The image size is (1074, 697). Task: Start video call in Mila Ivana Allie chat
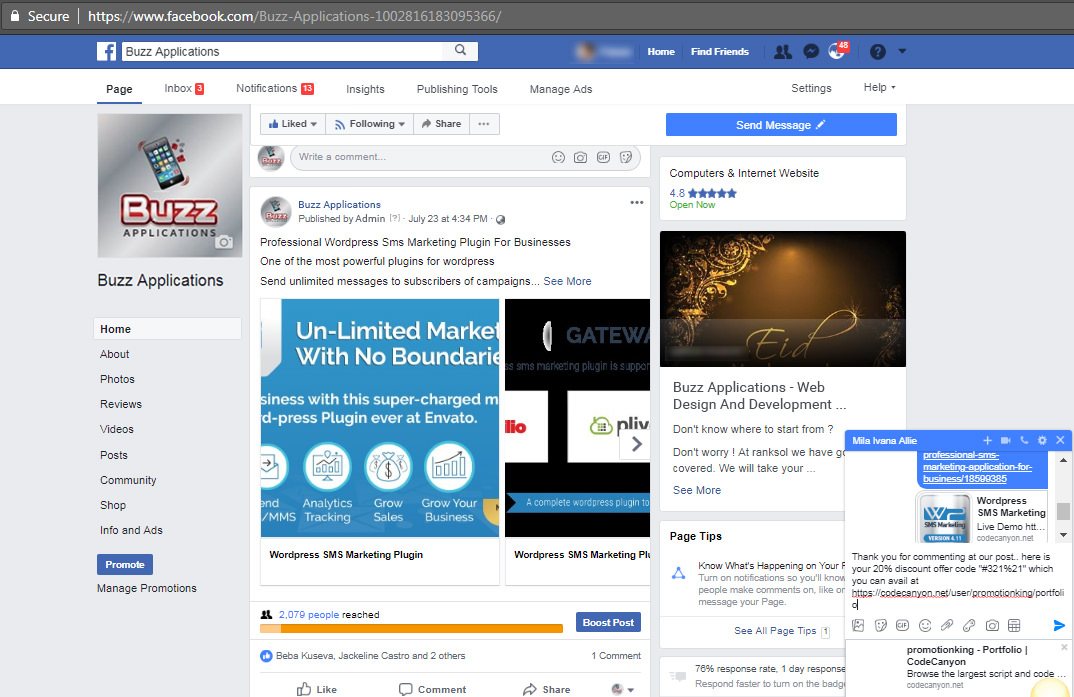click(1006, 440)
